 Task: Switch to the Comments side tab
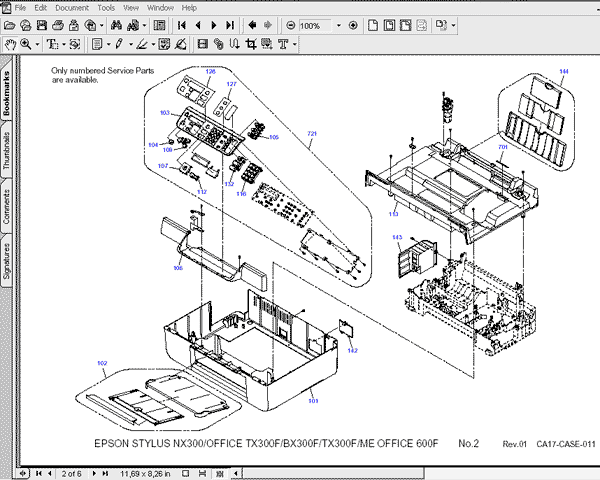7,207
